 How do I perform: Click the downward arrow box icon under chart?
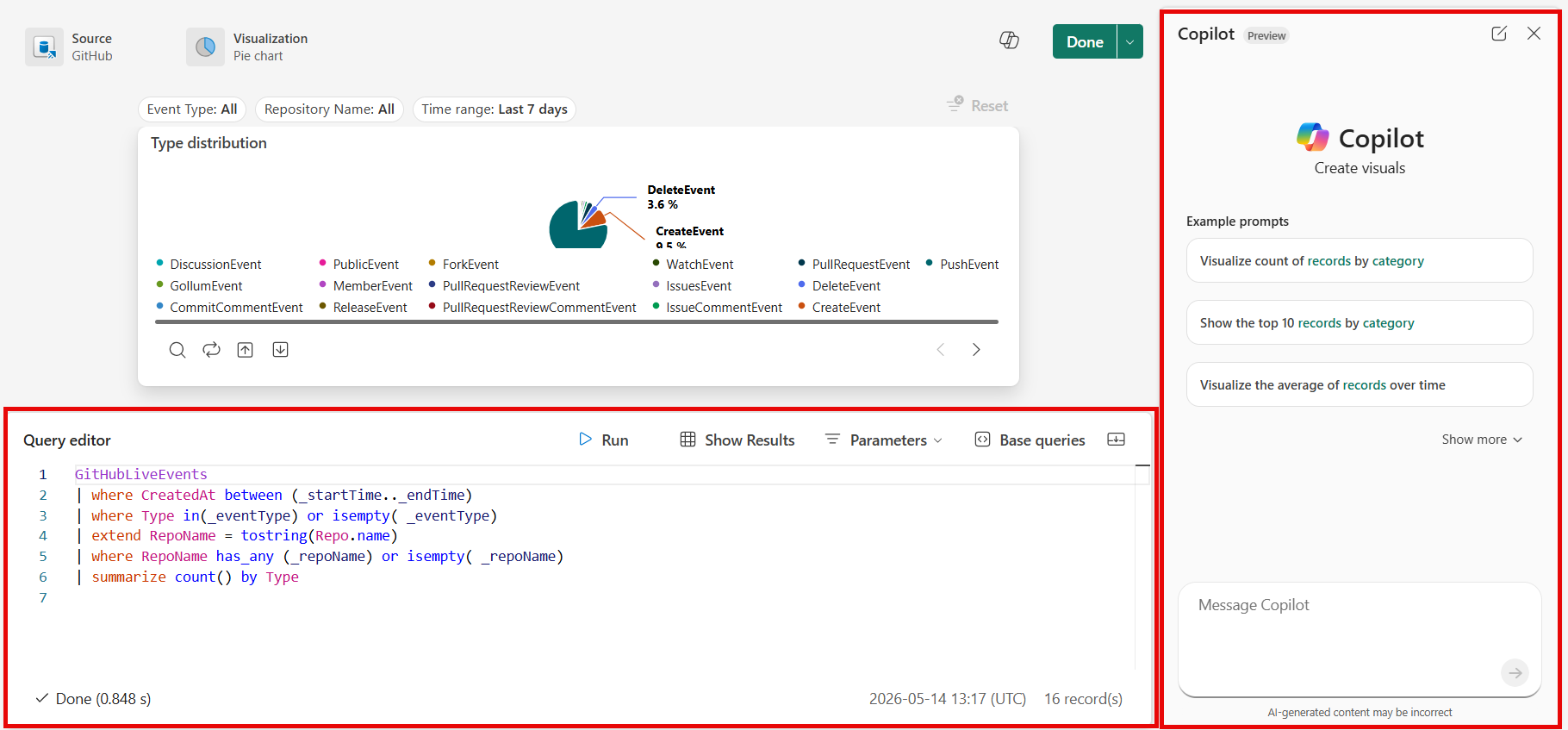coord(280,350)
